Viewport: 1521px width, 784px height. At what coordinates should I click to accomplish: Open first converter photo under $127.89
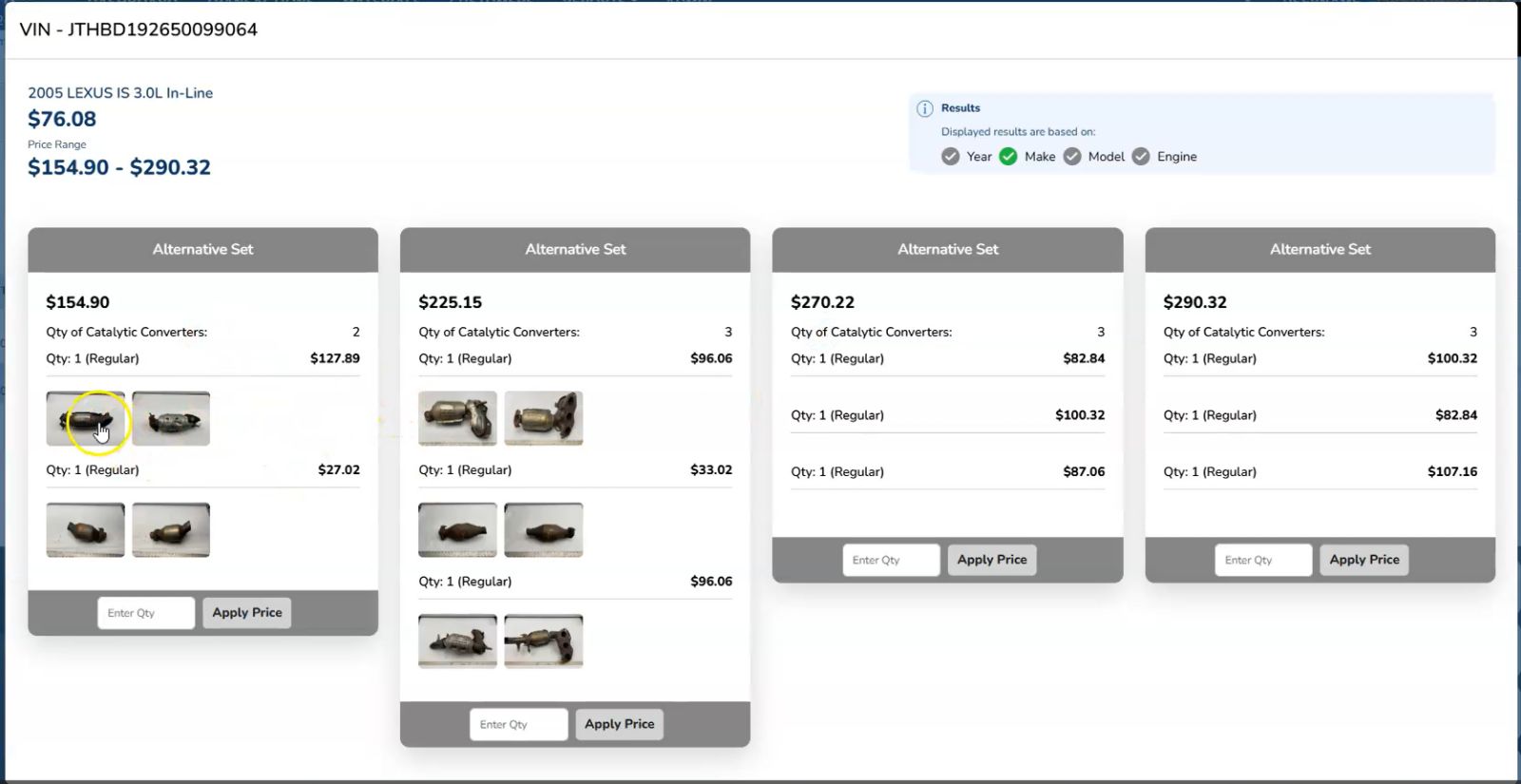(x=86, y=418)
